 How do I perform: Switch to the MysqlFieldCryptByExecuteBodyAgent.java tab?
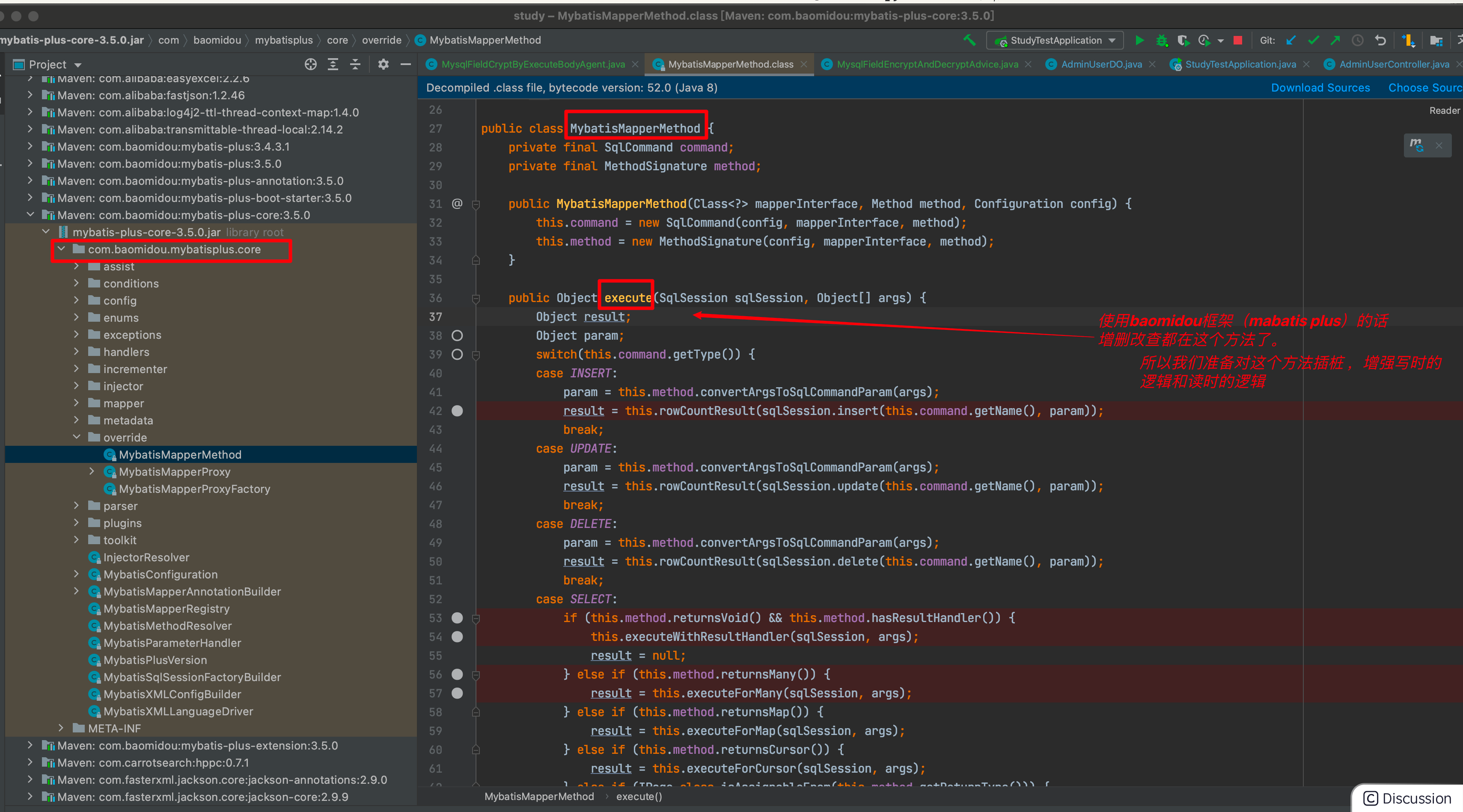(x=533, y=64)
